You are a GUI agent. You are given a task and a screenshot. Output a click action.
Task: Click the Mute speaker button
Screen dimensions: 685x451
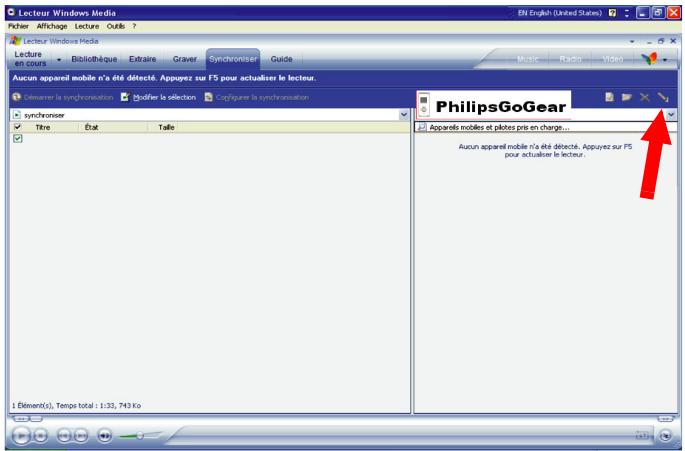pyautogui.click(x=104, y=436)
